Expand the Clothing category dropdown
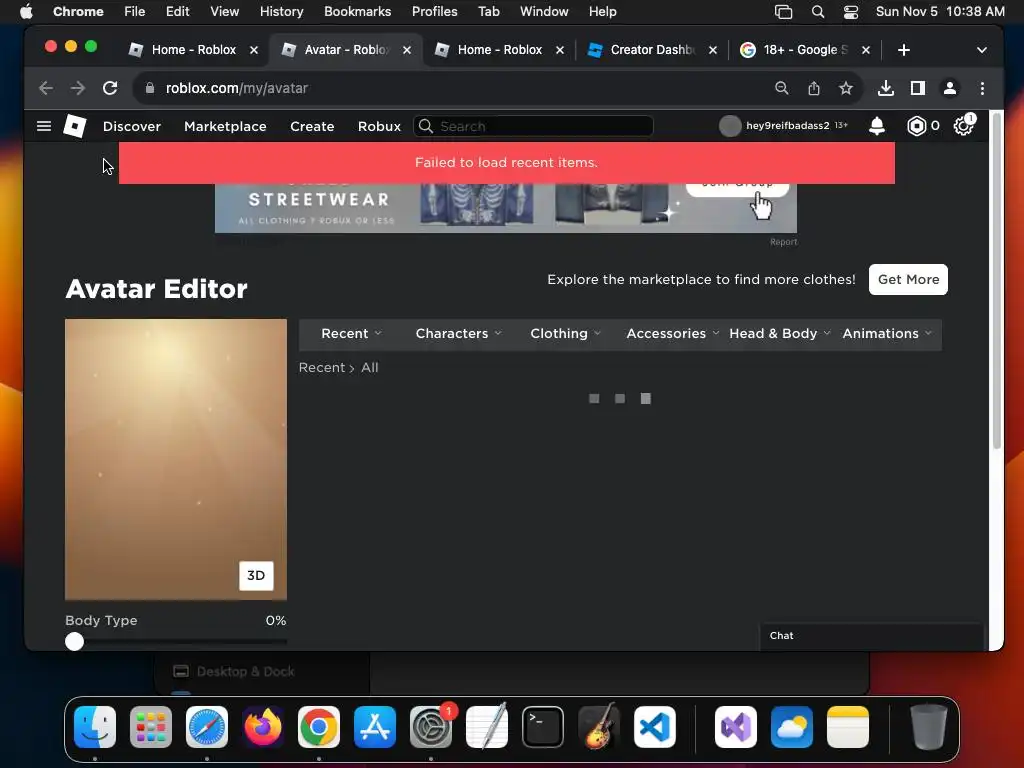Viewport: 1024px width, 768px height. (x=566, y=334)
